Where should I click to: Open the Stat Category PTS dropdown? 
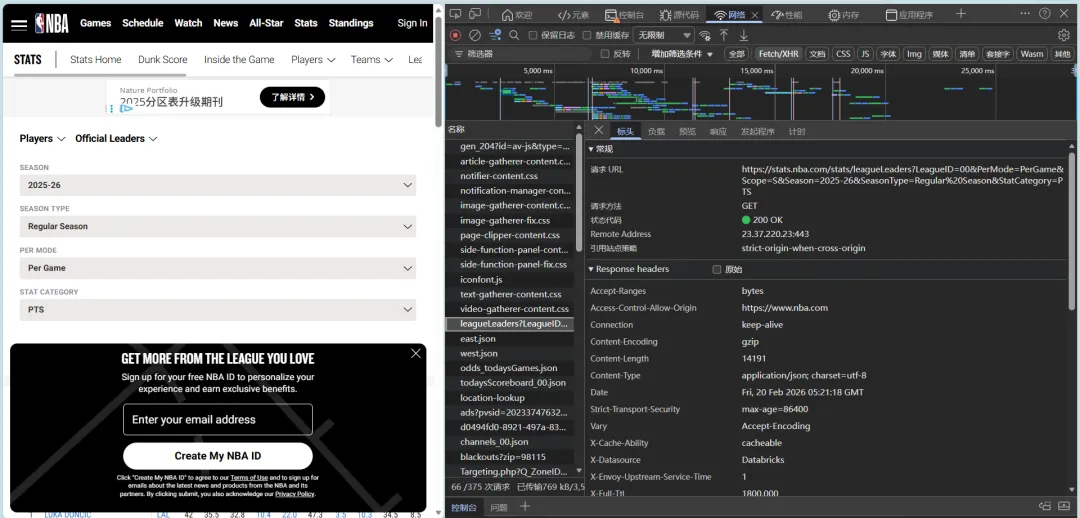(218, 310)
